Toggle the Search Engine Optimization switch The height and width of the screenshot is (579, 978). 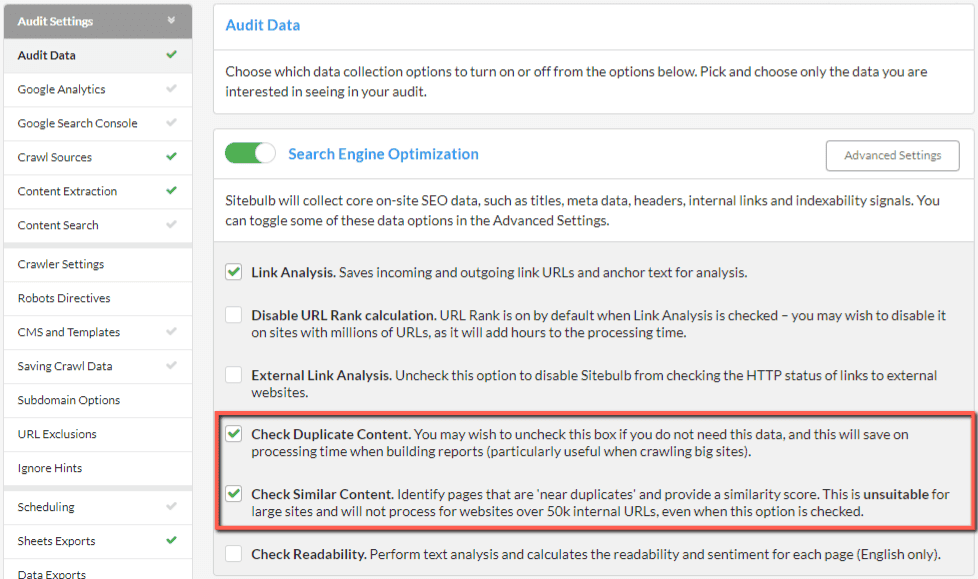[x=250, y=153]
